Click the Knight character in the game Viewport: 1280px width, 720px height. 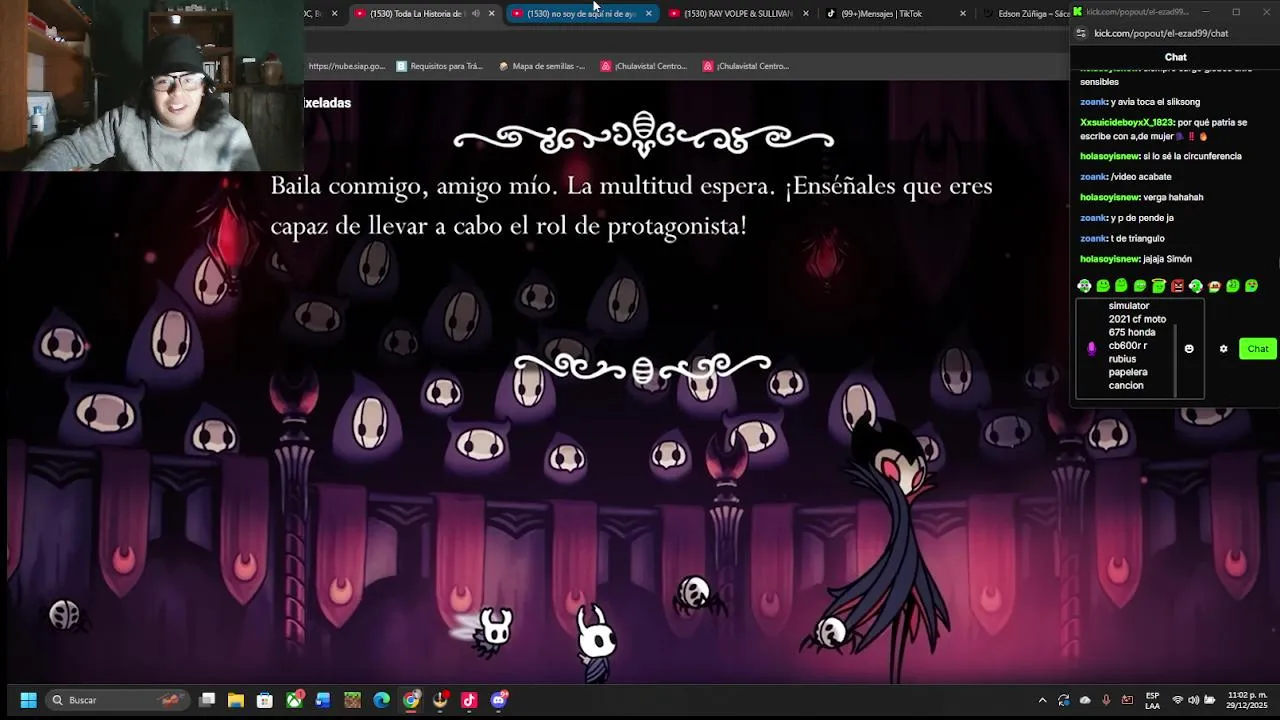[x=596, y=641]
